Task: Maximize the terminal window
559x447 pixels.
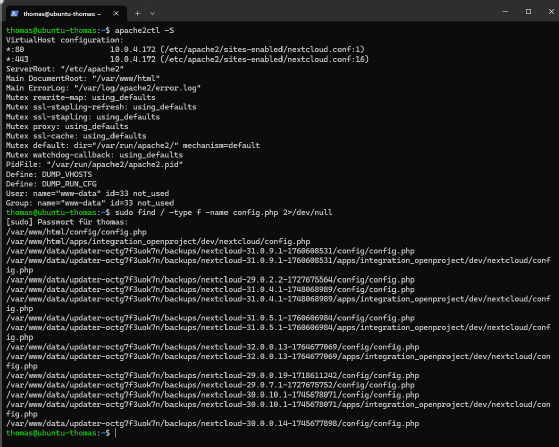Action: 528,11
